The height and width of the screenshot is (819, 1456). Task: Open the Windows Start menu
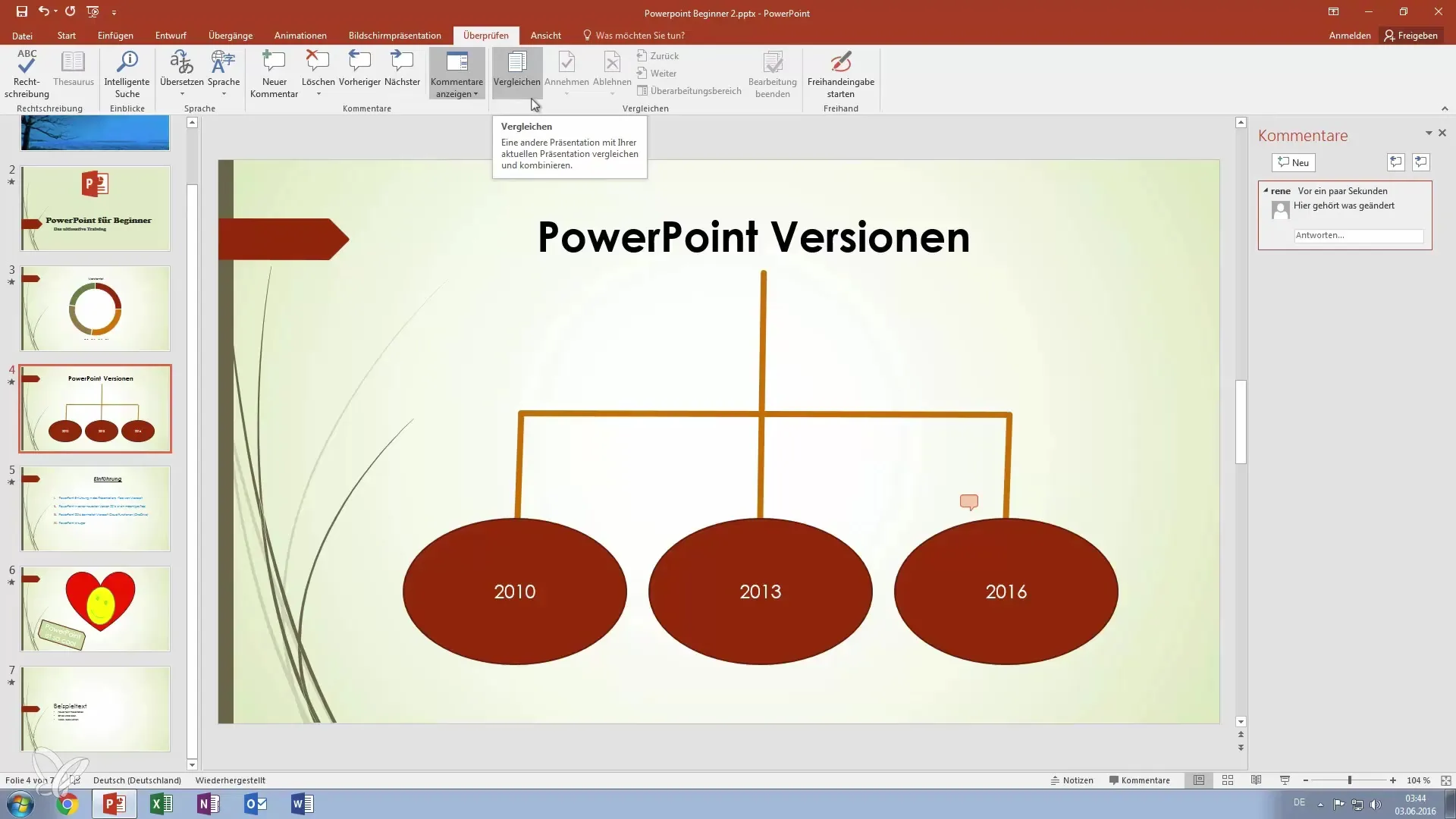[20, 804]
